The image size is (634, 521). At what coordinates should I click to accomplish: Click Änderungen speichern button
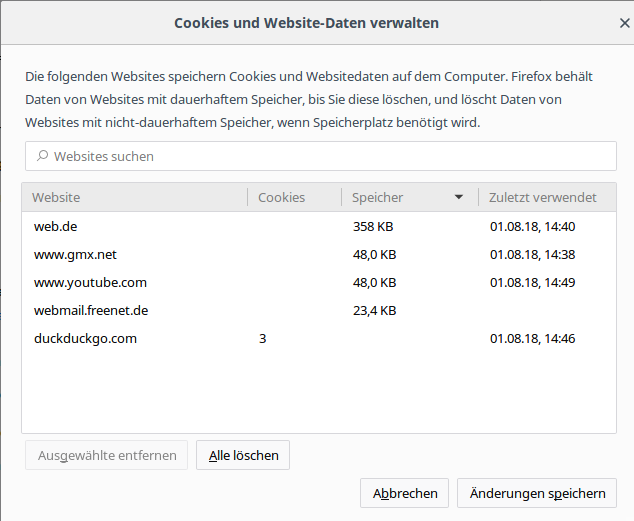[x=537, y=493]
